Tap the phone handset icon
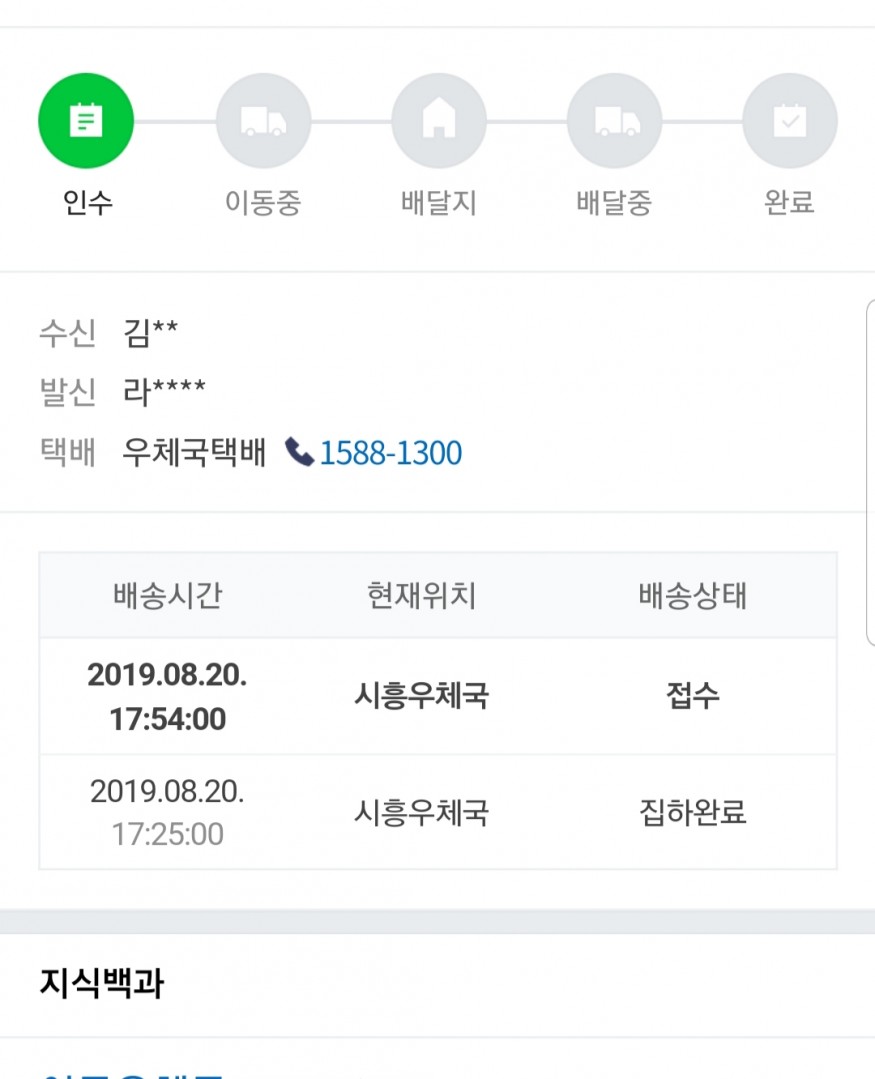 (x=299, y=452)
